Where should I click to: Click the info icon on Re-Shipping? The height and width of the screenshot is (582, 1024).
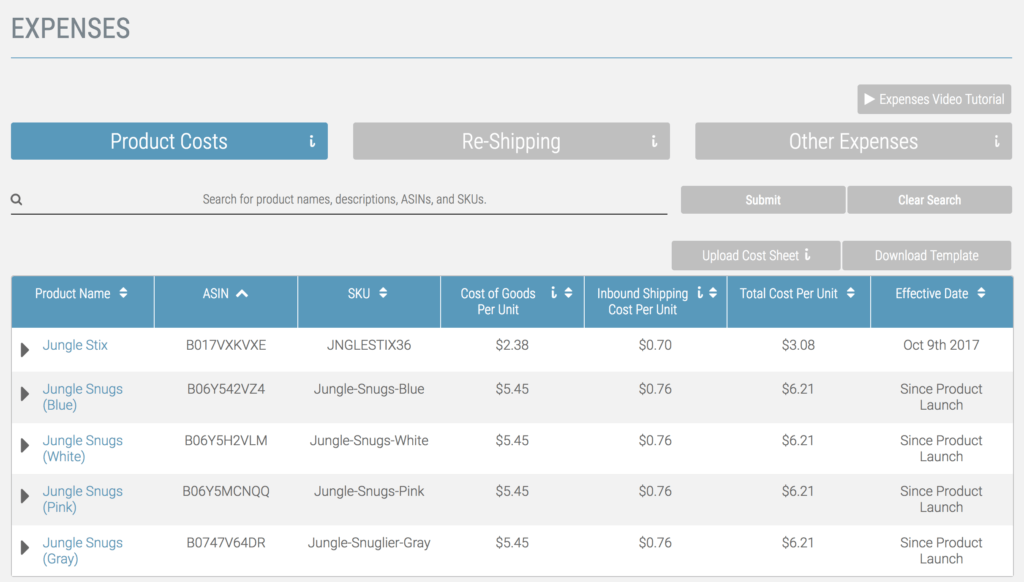[x=654, y=141]
